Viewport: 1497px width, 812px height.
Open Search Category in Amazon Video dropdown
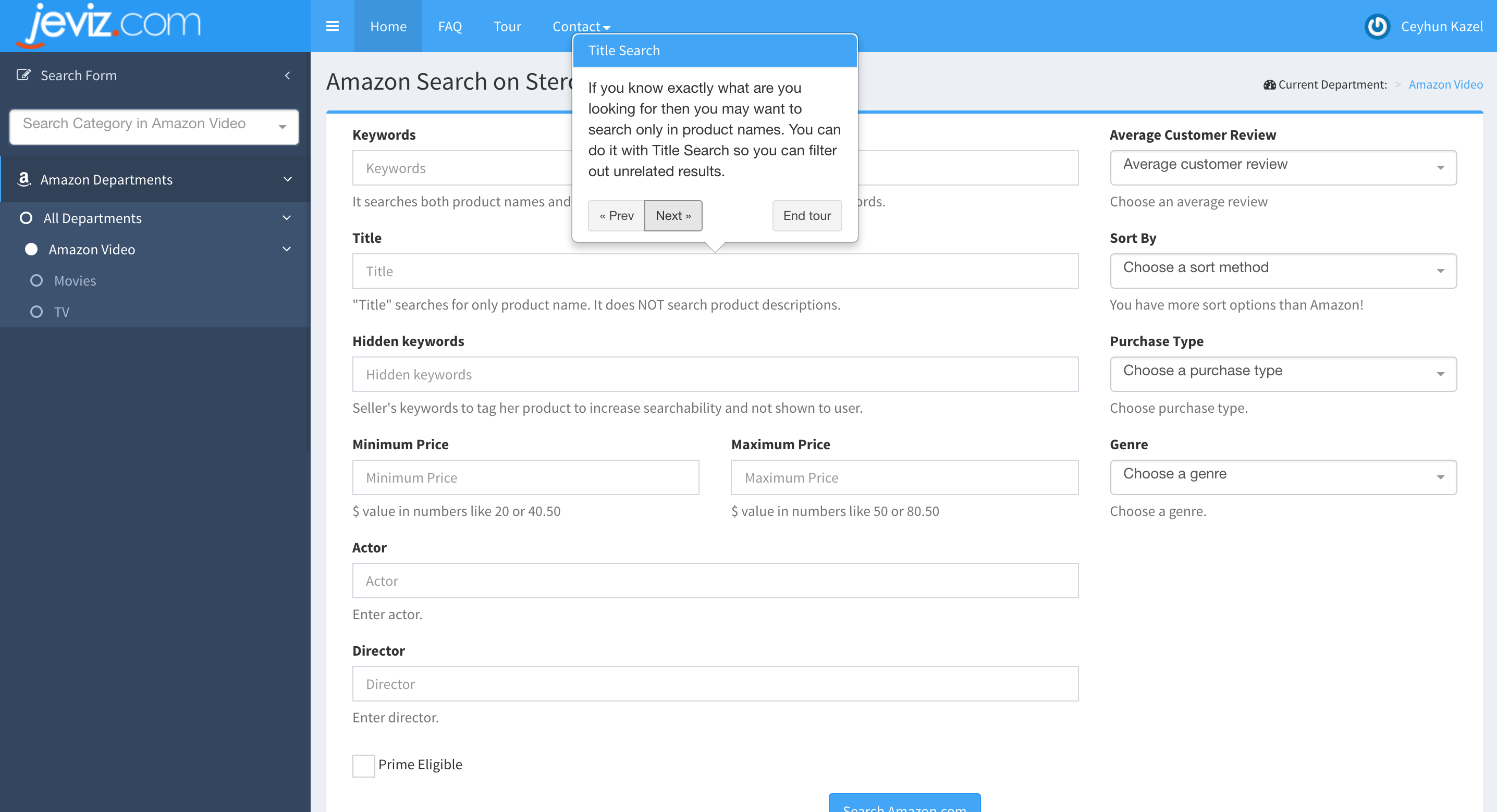click(x=154, y=126)
